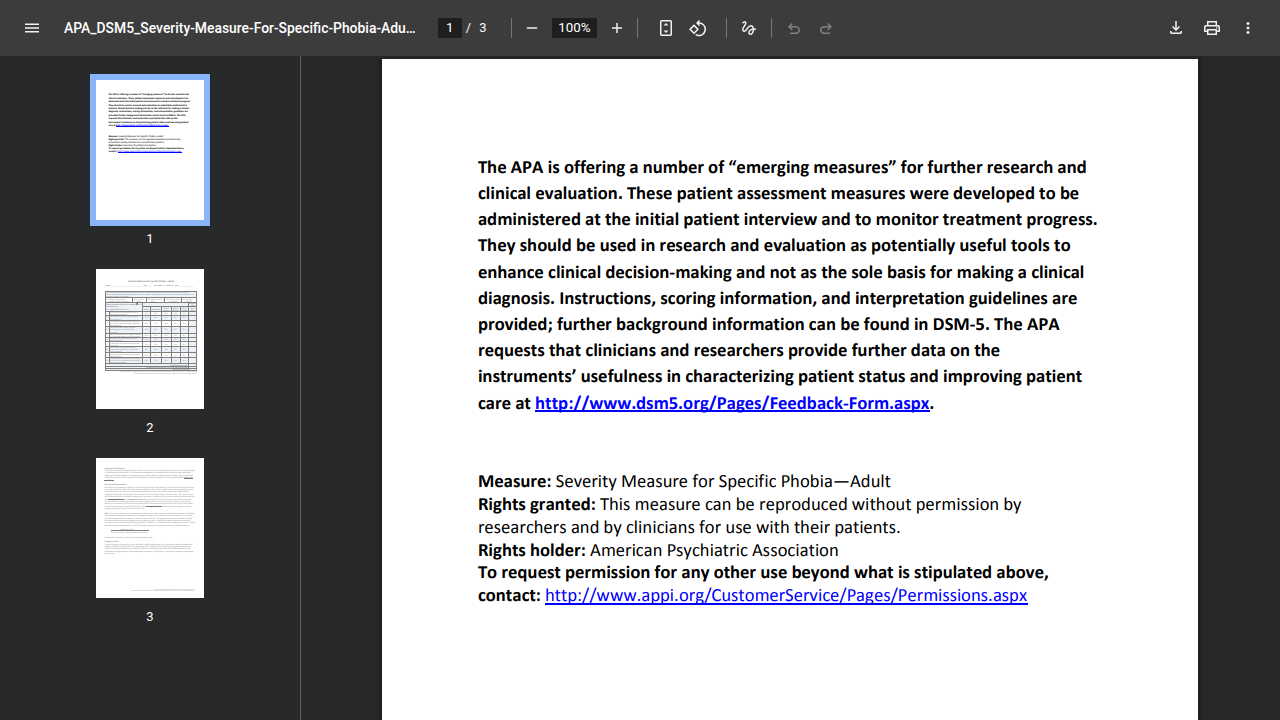Print the document

pos(1212,28)
